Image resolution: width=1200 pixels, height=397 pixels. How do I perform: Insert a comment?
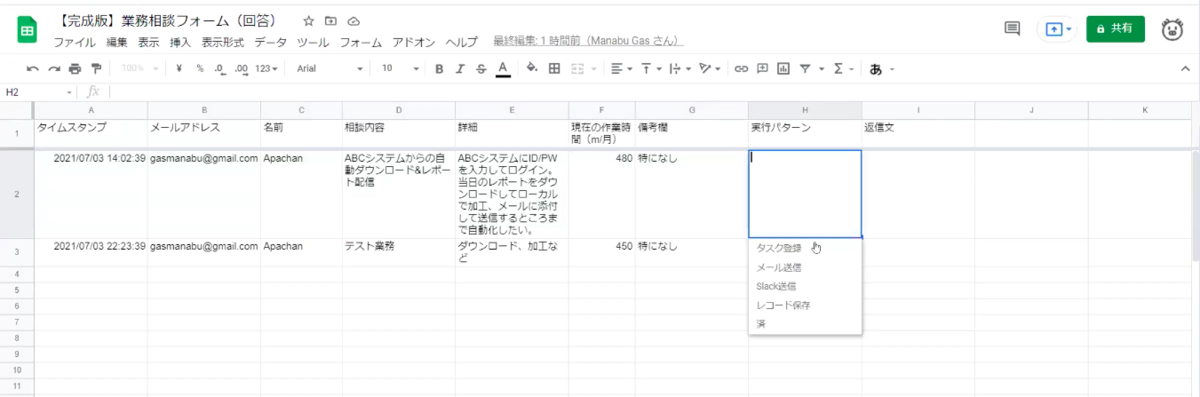(x=762, y=69)
